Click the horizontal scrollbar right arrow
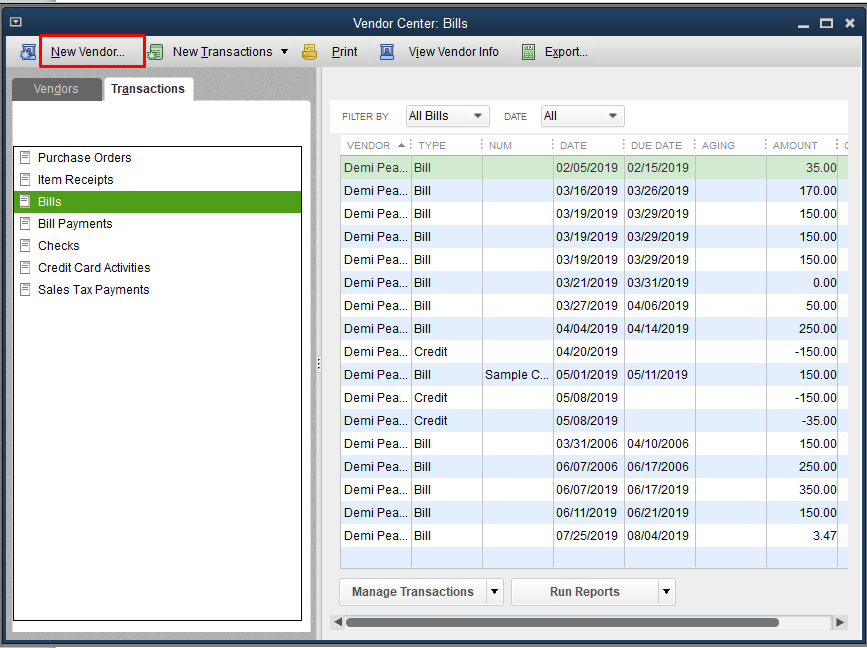Viewport: 867px width, 648px height. (x=840, y=622)
